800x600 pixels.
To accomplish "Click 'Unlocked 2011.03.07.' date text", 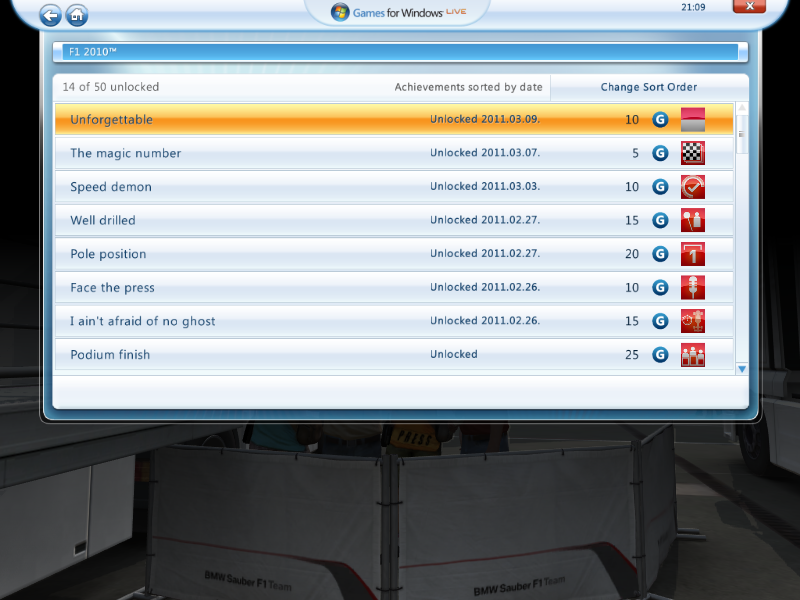I will 485,153.
